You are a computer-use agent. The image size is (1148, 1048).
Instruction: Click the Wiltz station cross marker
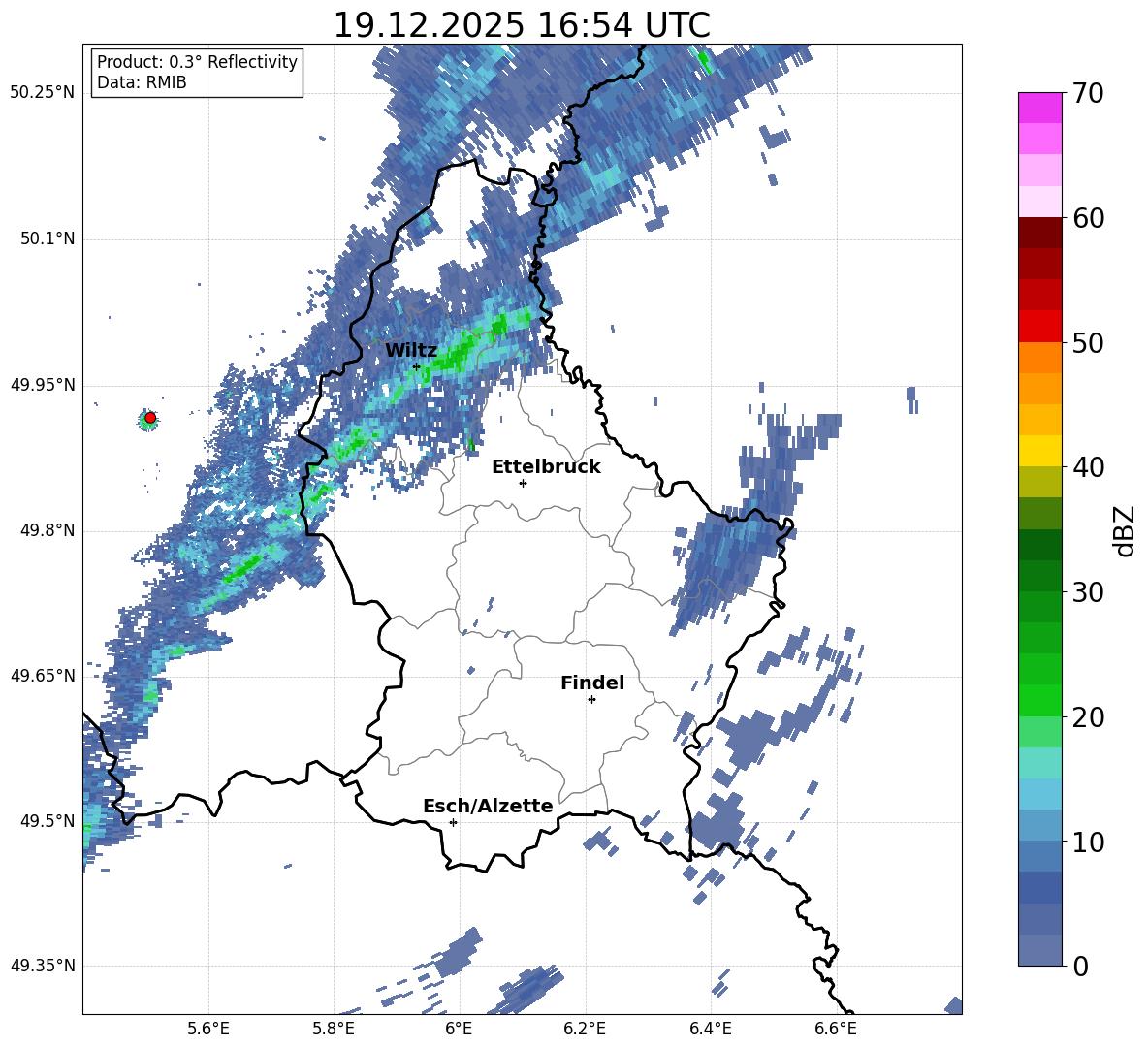(417, 366)
